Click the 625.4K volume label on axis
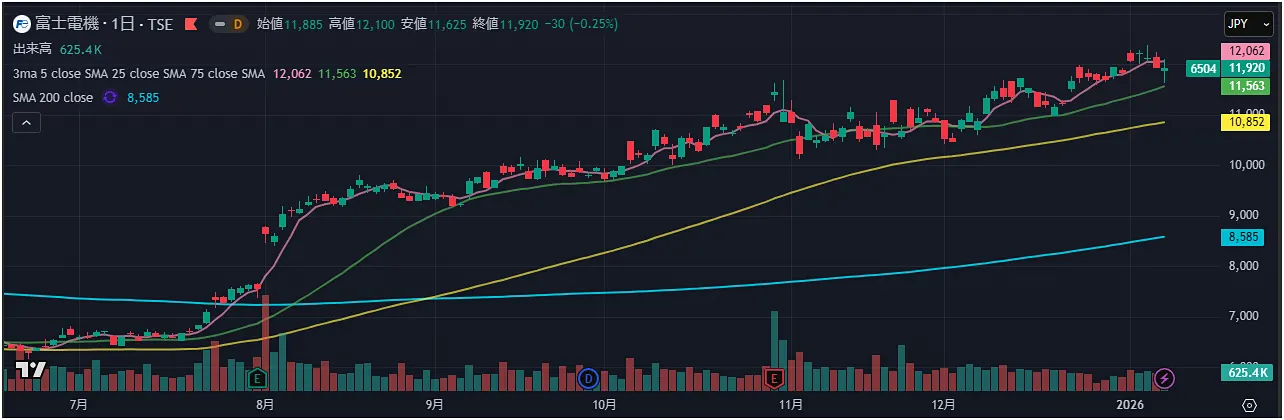Screen dimensions: 1284x420 coord(1249,373)
